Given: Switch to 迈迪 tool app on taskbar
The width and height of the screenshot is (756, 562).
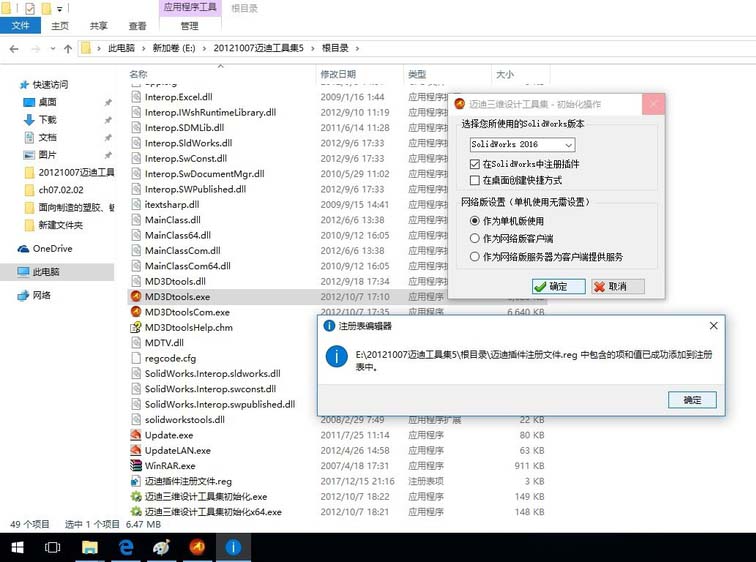Looking at the screenshot, I should click(x=197, y=548).
